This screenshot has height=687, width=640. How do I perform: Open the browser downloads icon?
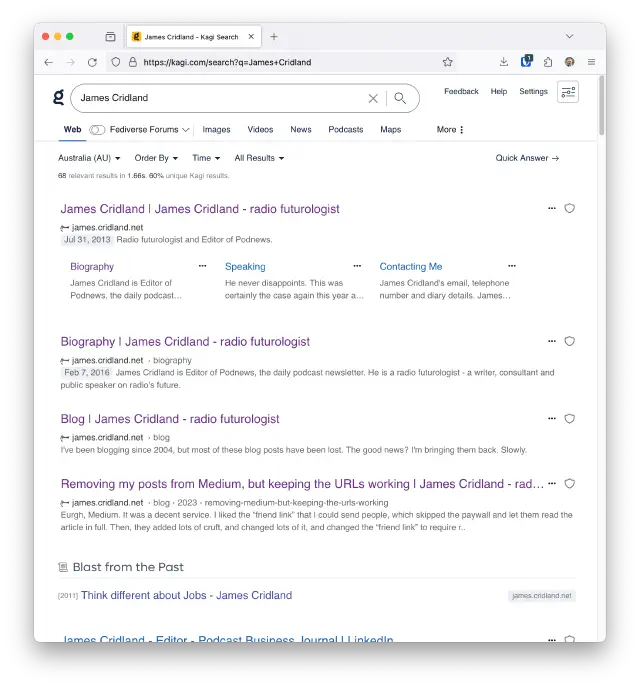(504, 62)
